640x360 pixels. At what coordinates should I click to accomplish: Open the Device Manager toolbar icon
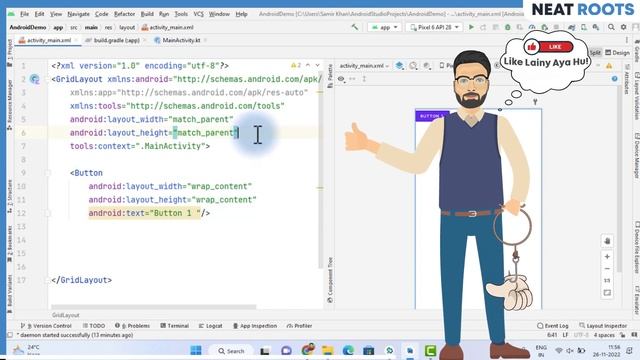584,27
